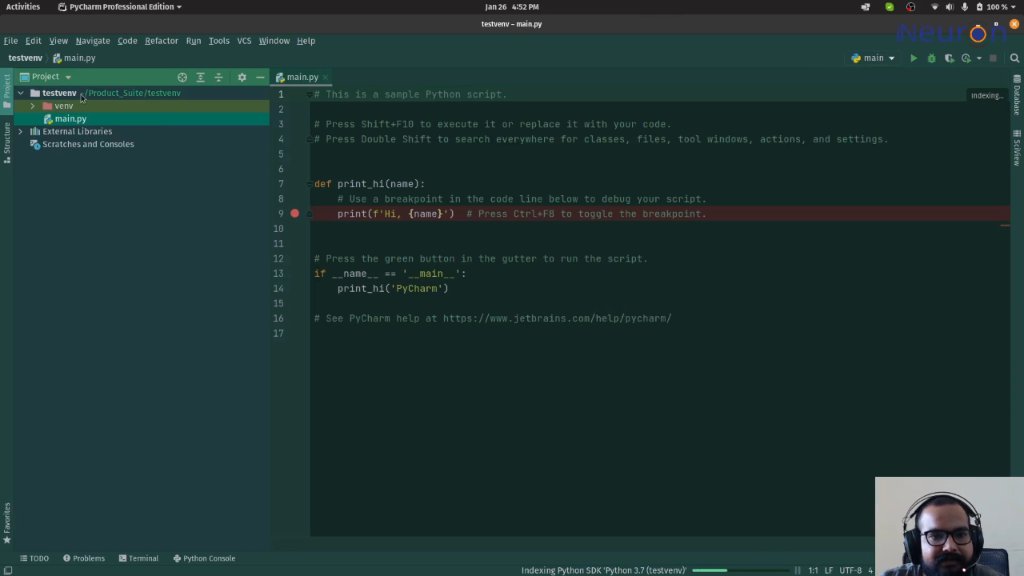
Task: Select main.py in the project tree
Action: pyautogui.click(x=71, y=119)
